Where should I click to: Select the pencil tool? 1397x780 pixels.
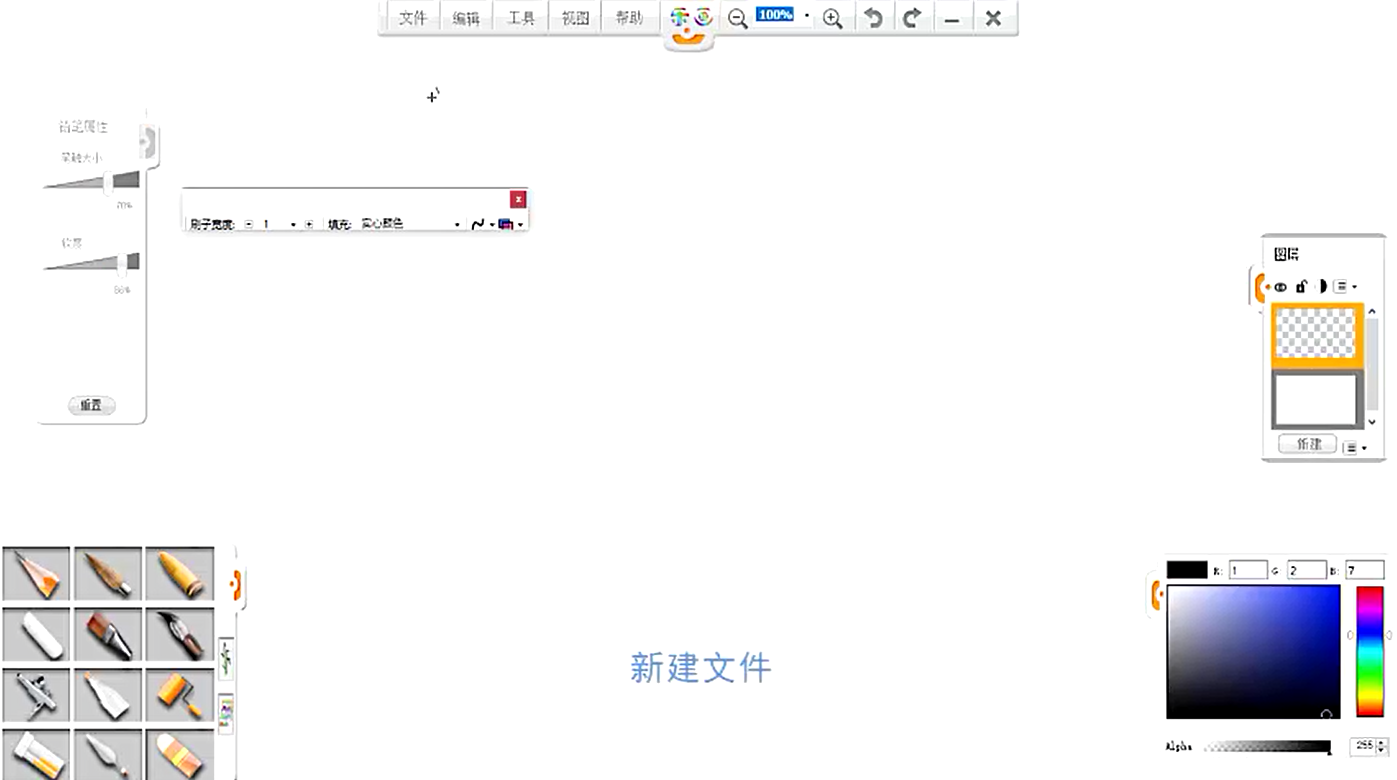(x=36, y=574)
